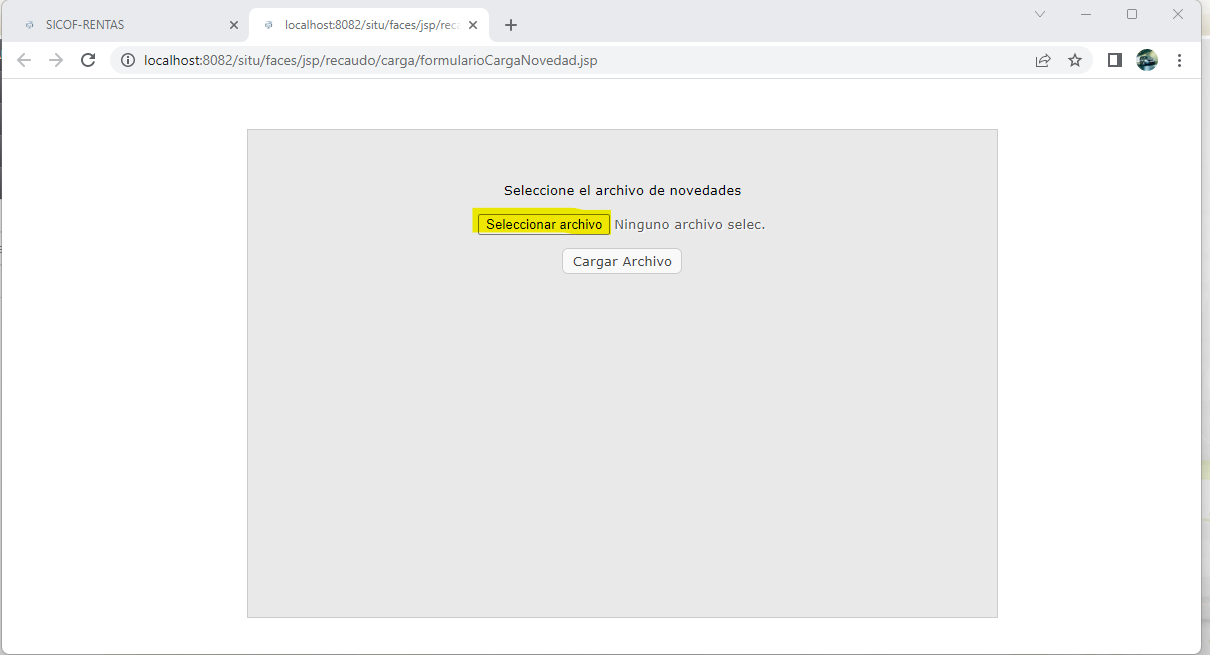Viewport: 1210px width, 655px height.
Task: Close the localhost:8082 tab
Action: pos(473,25)
